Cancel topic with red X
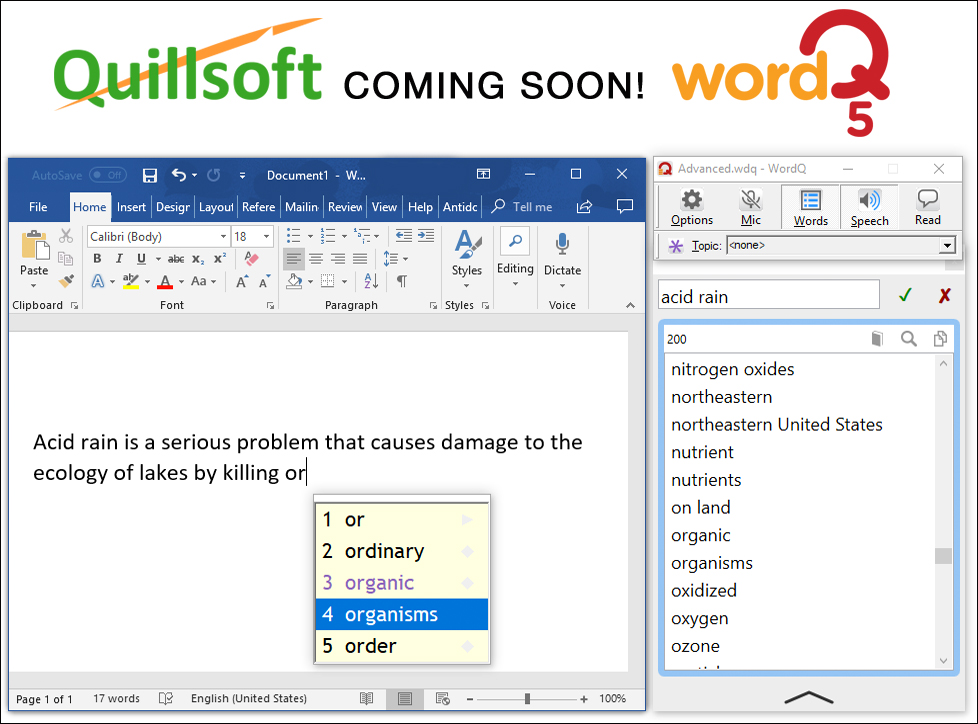 coord(945,295)
